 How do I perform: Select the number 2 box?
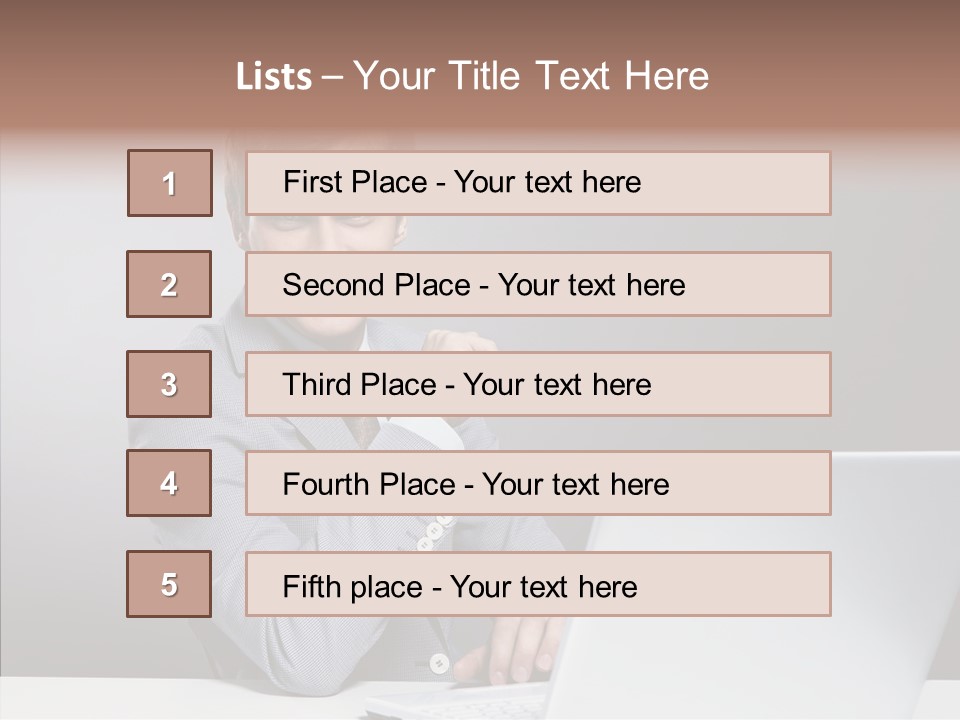(x=169, y=284)
